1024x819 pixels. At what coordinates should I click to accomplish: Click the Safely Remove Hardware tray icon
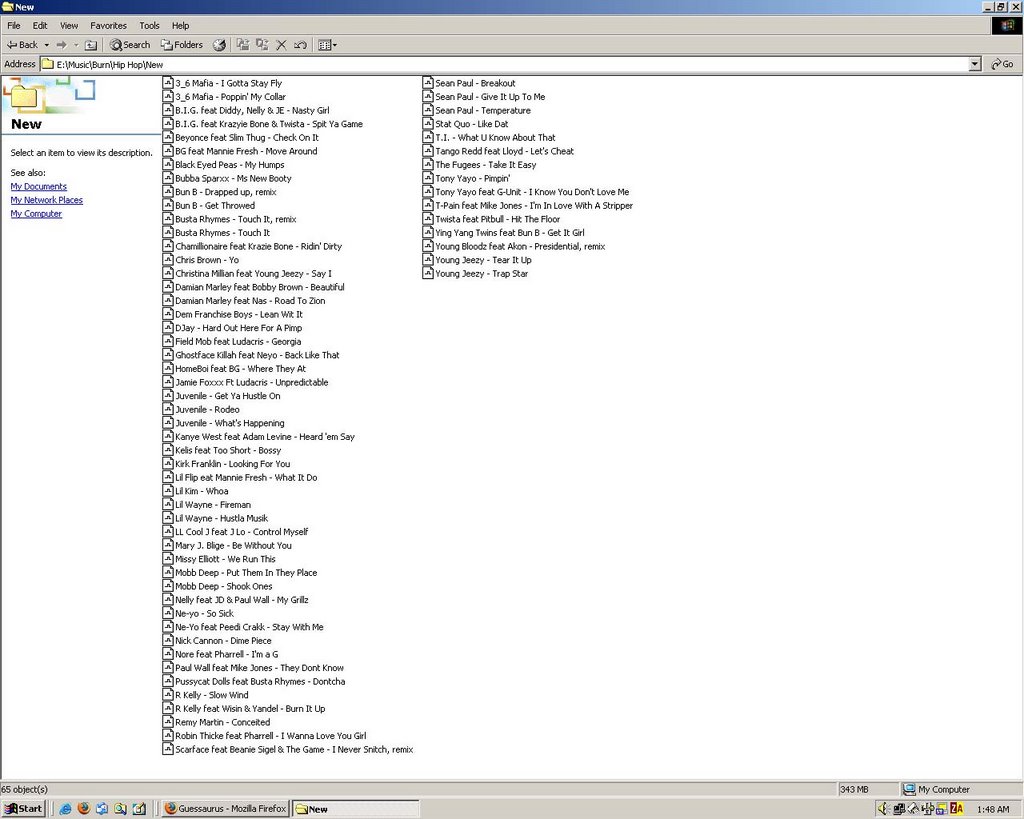coord(913,809)
